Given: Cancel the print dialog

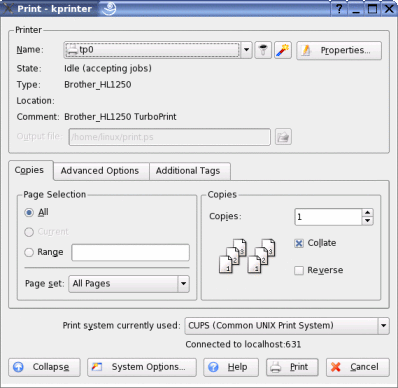Looking at the screenshot, I should pos(358,367).
